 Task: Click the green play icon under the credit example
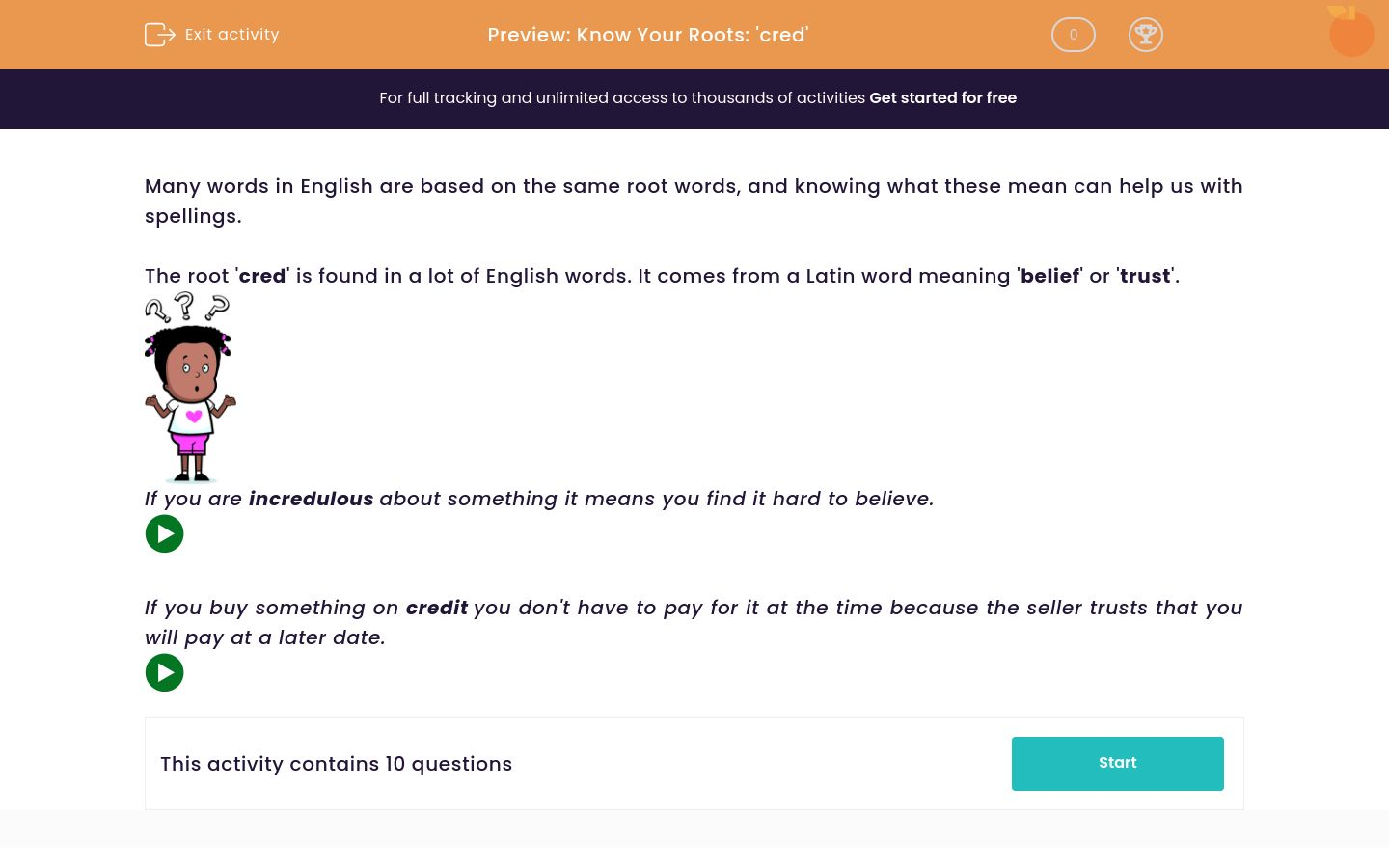click(164, 672)
